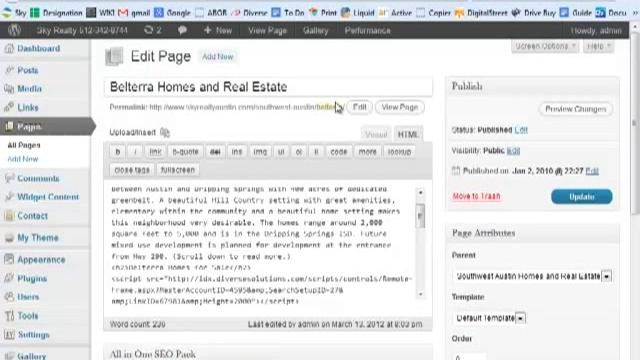640x360 pixels.
Task: Click the italic i quicktag
Action: pos(135,152)
